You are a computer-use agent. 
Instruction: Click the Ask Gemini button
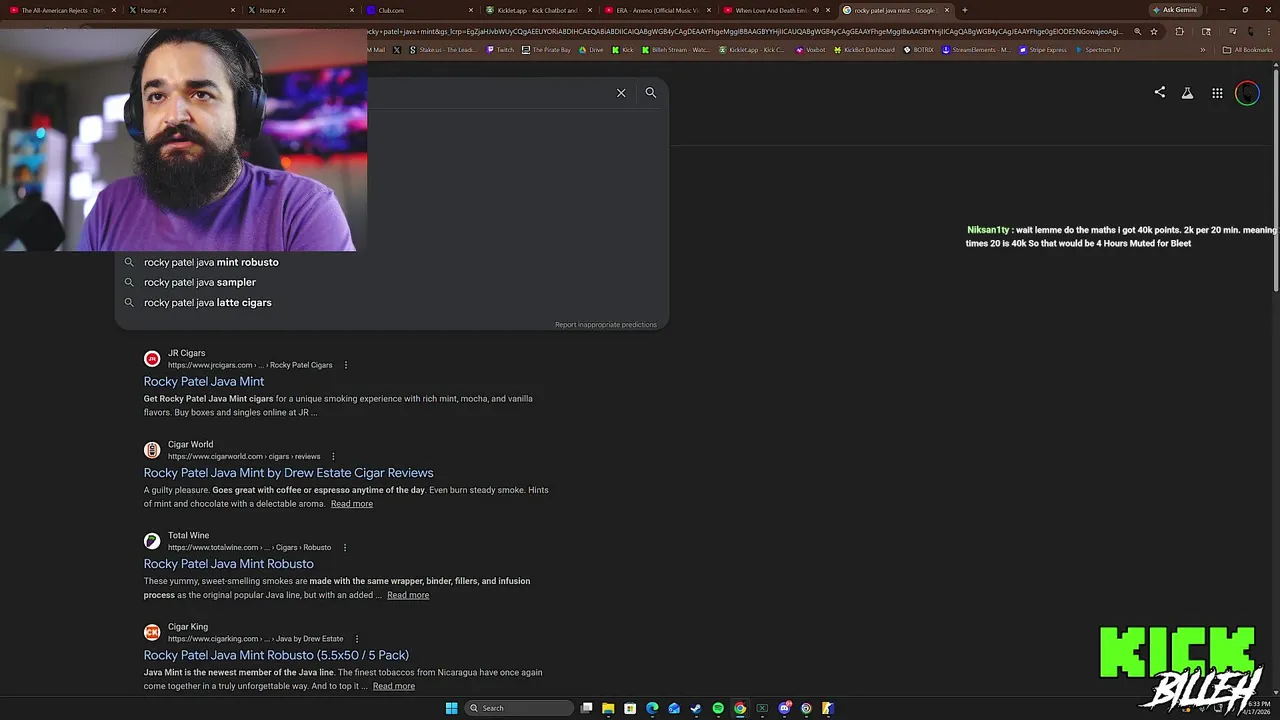point(1175,10)
